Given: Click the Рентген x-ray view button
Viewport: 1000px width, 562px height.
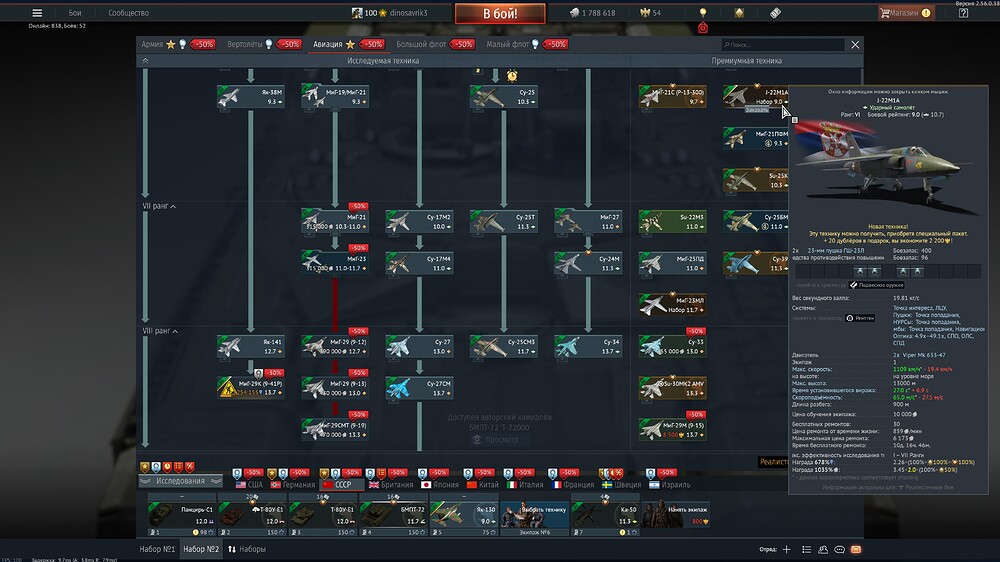Looking at the screenshot, I should coord(860,318).
